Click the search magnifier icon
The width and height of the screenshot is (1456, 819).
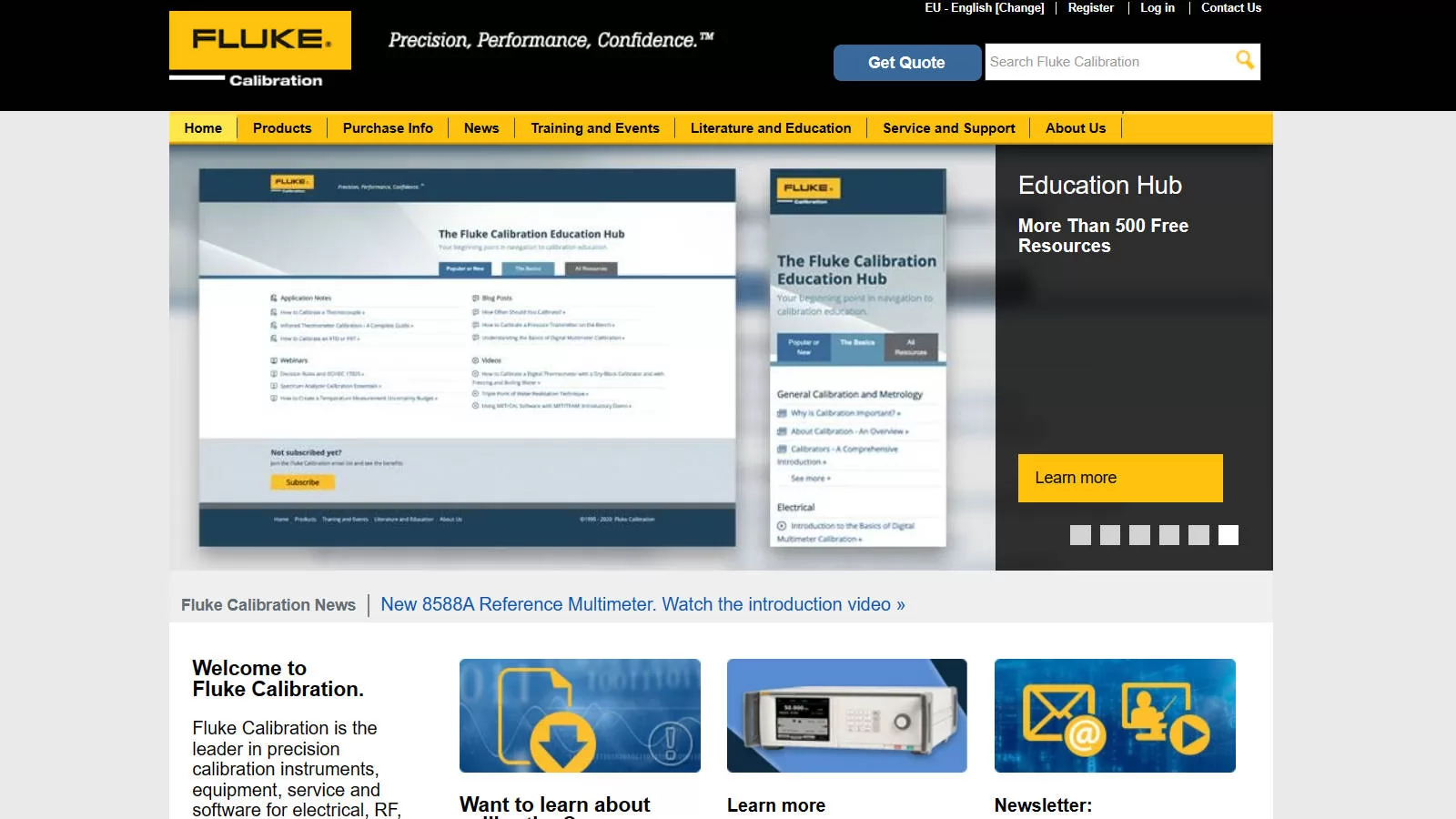click(x=1244, y=61)
